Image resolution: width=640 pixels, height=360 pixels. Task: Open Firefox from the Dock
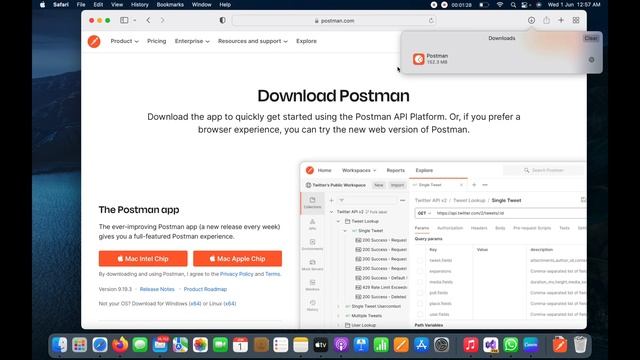click(x=120, y=345)
